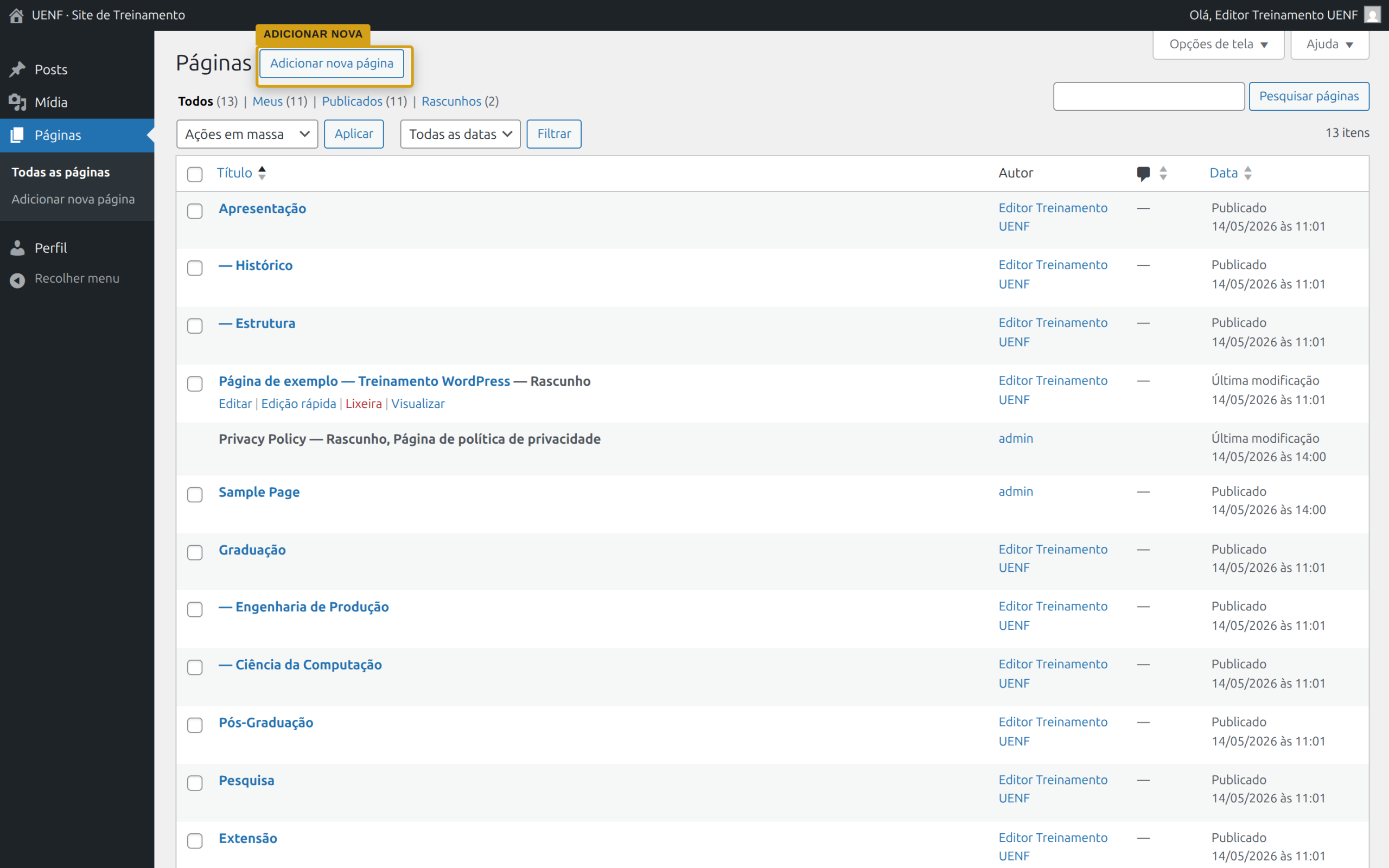Open the Ações em massa dropdown
1389x868 pixels.
(x=247, y=134)
